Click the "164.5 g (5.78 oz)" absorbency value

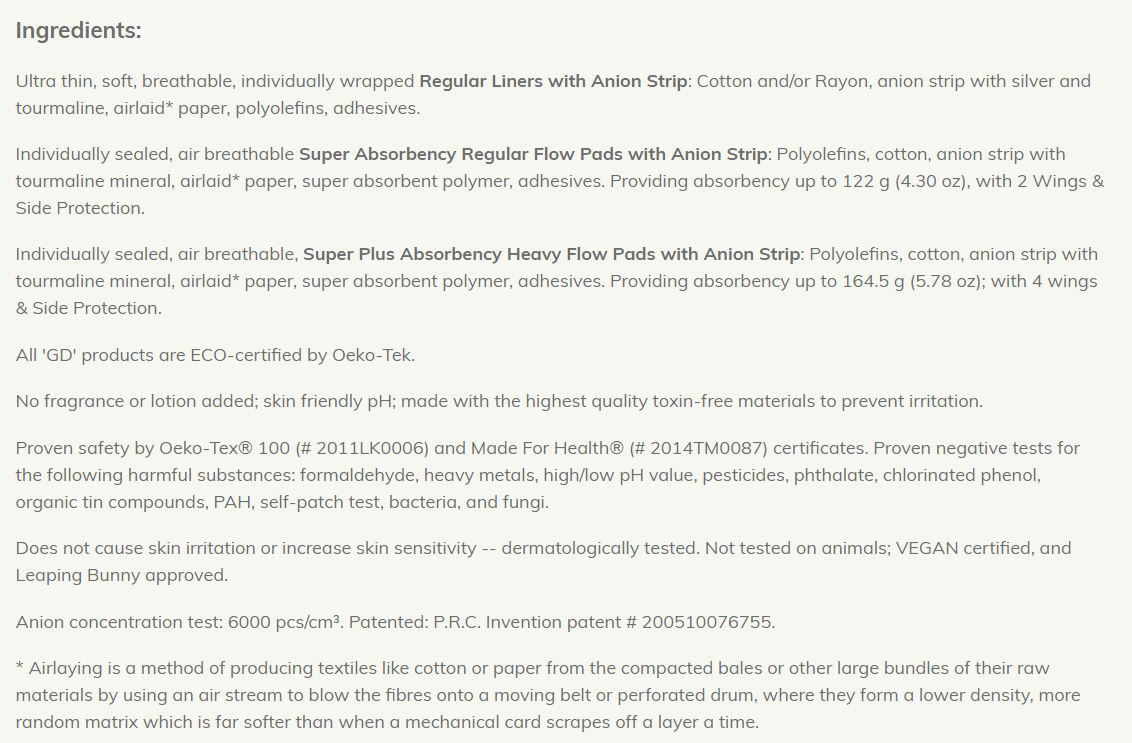point(908,281)
